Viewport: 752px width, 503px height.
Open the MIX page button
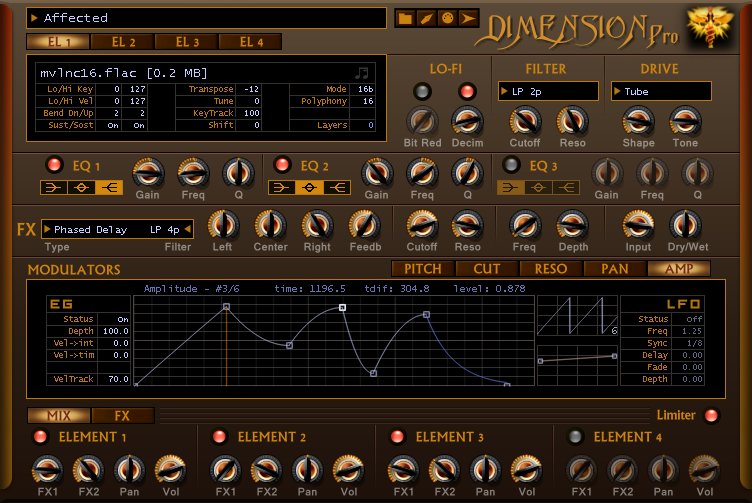pos(59,415)
